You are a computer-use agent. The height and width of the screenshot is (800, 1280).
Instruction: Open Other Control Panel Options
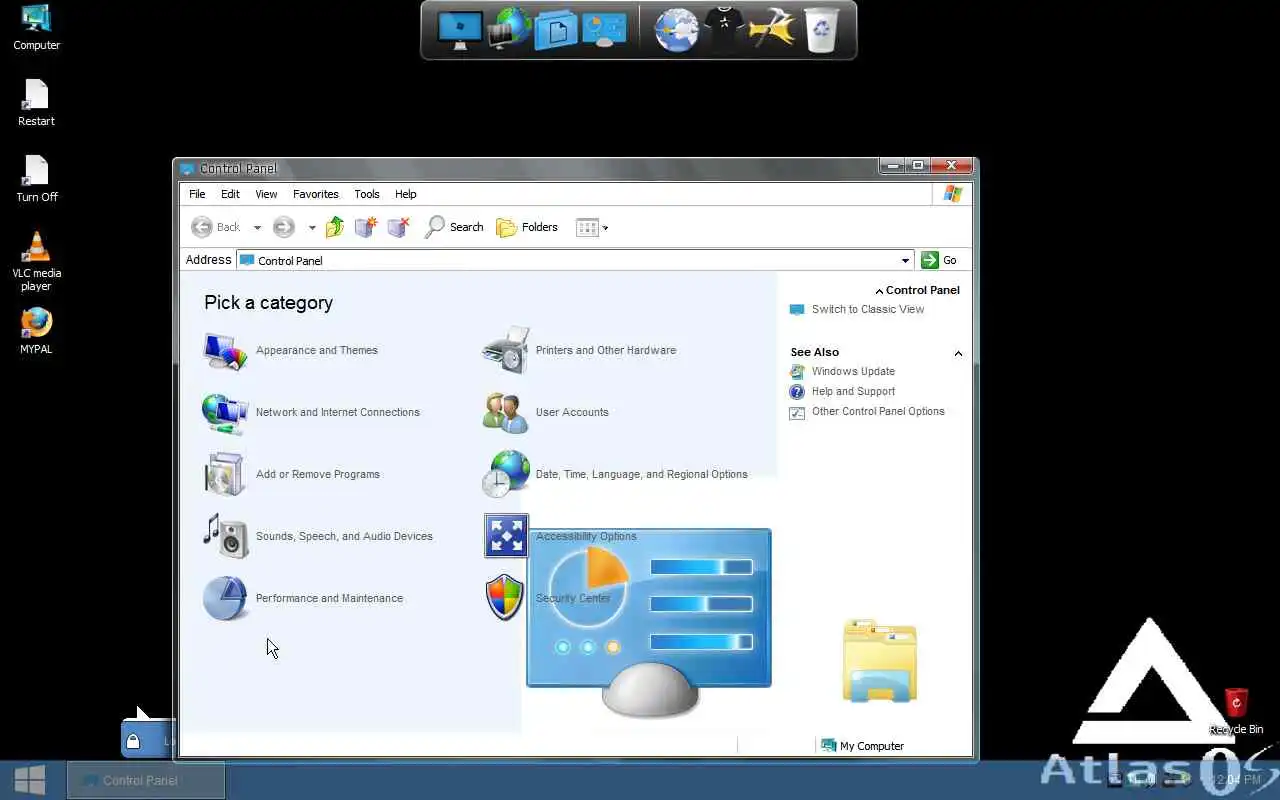(878, 411)
